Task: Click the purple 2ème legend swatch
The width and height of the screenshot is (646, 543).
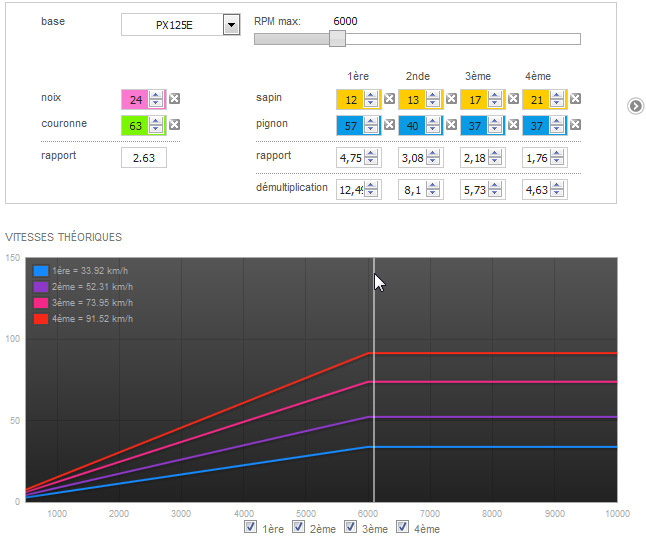Action: click(41, 287)
